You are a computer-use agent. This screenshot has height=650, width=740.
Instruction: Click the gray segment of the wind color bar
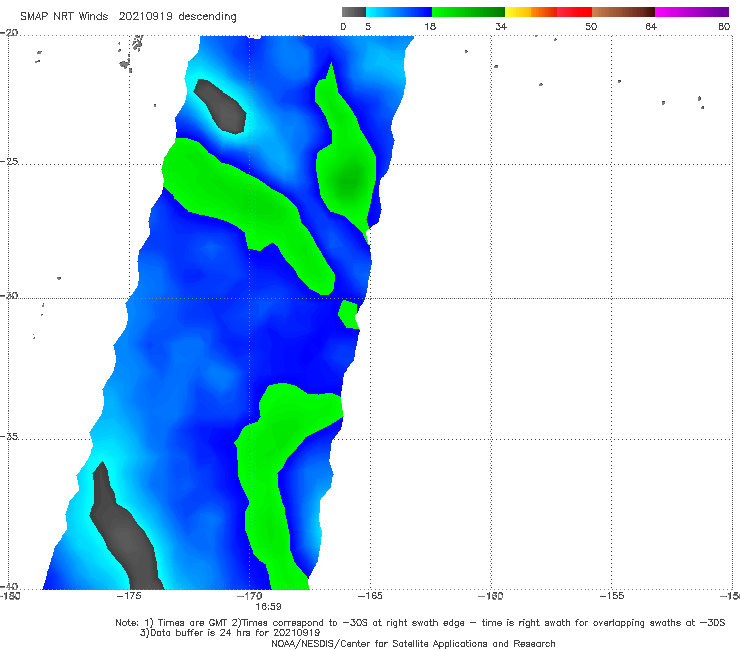[x=354, y=12]
